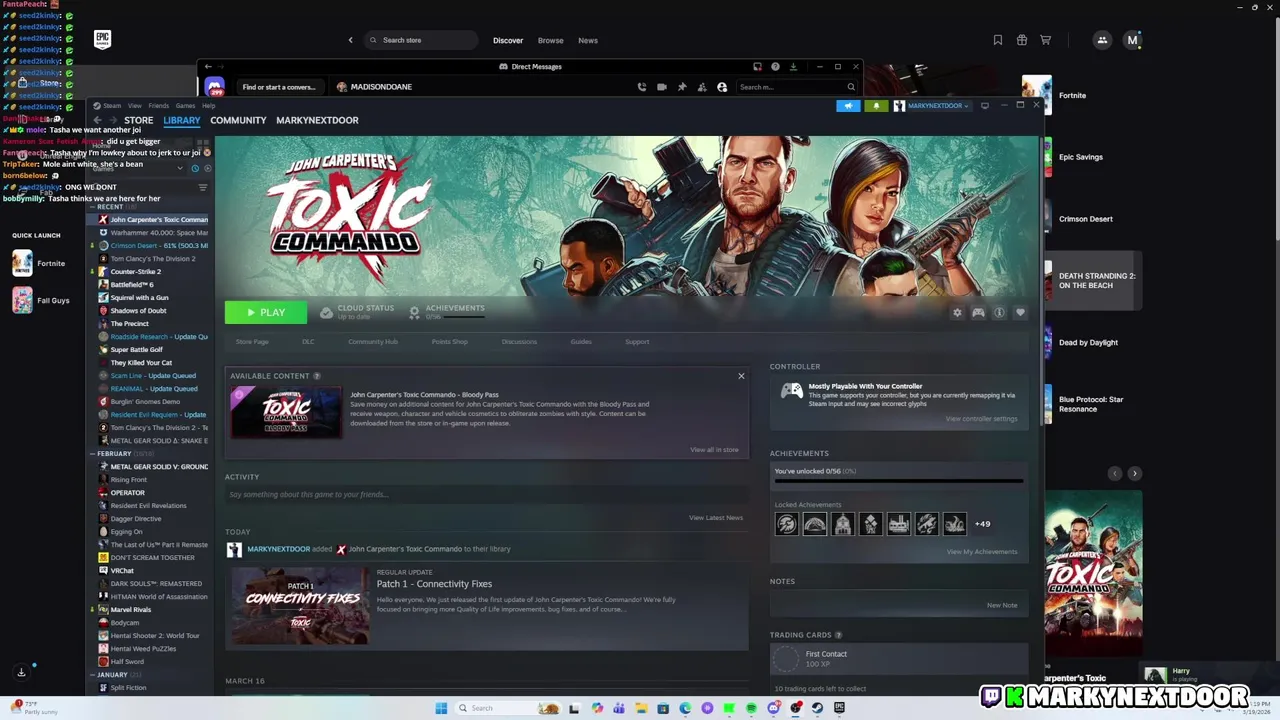
Task: Toggle recent activity clock filter in Steam library
Action: (195, 168)
